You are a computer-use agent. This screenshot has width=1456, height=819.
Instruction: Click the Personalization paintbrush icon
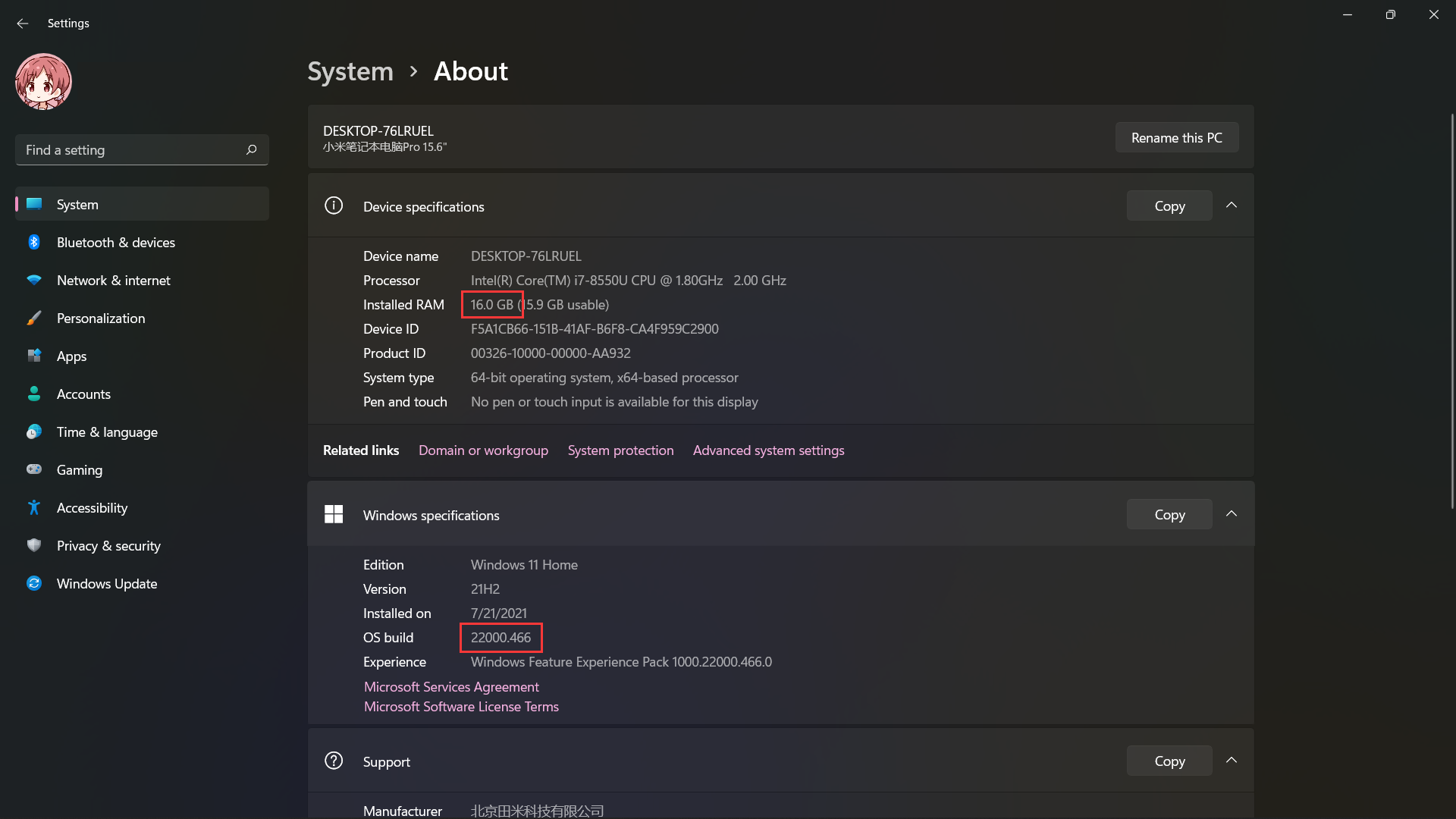(34, 318)
